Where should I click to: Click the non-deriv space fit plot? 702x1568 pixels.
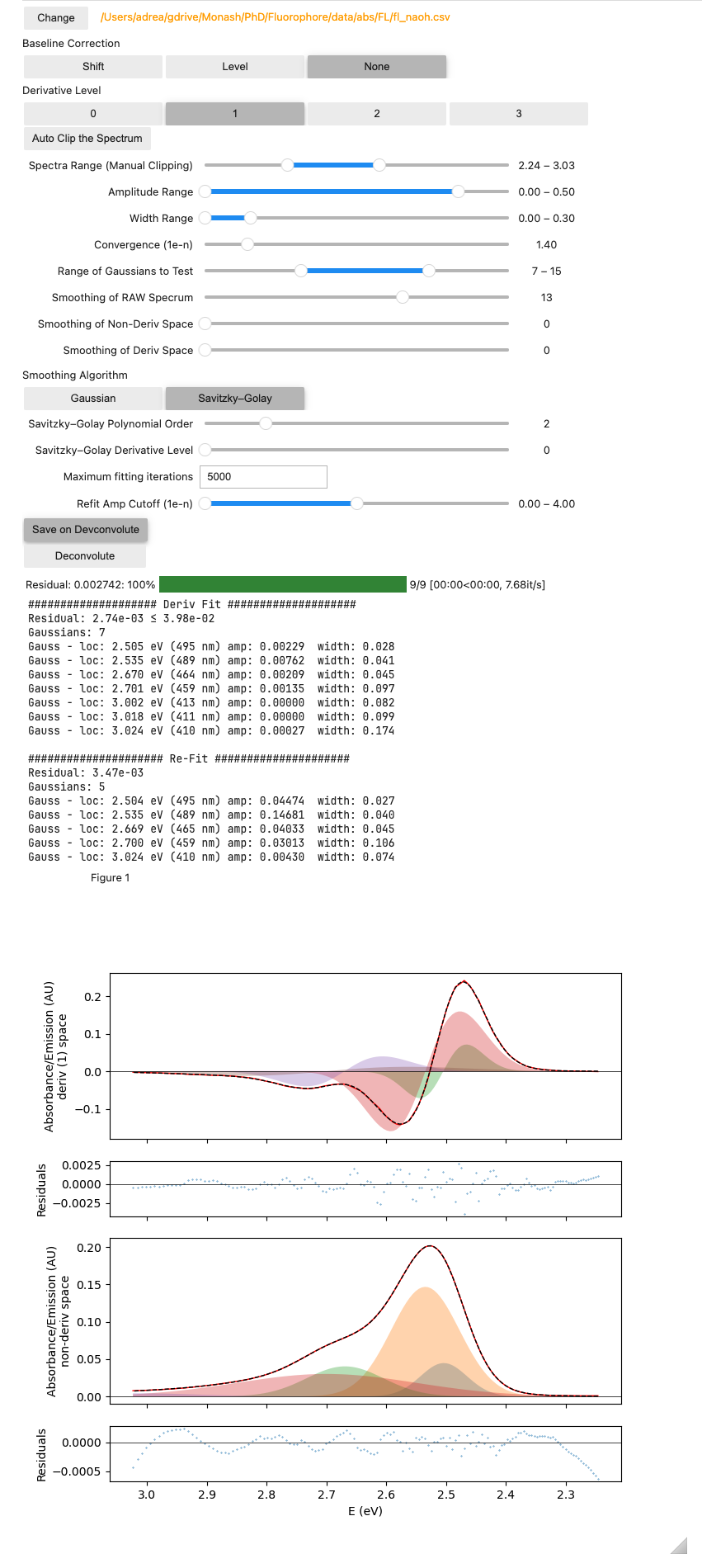pos(365,1321)
